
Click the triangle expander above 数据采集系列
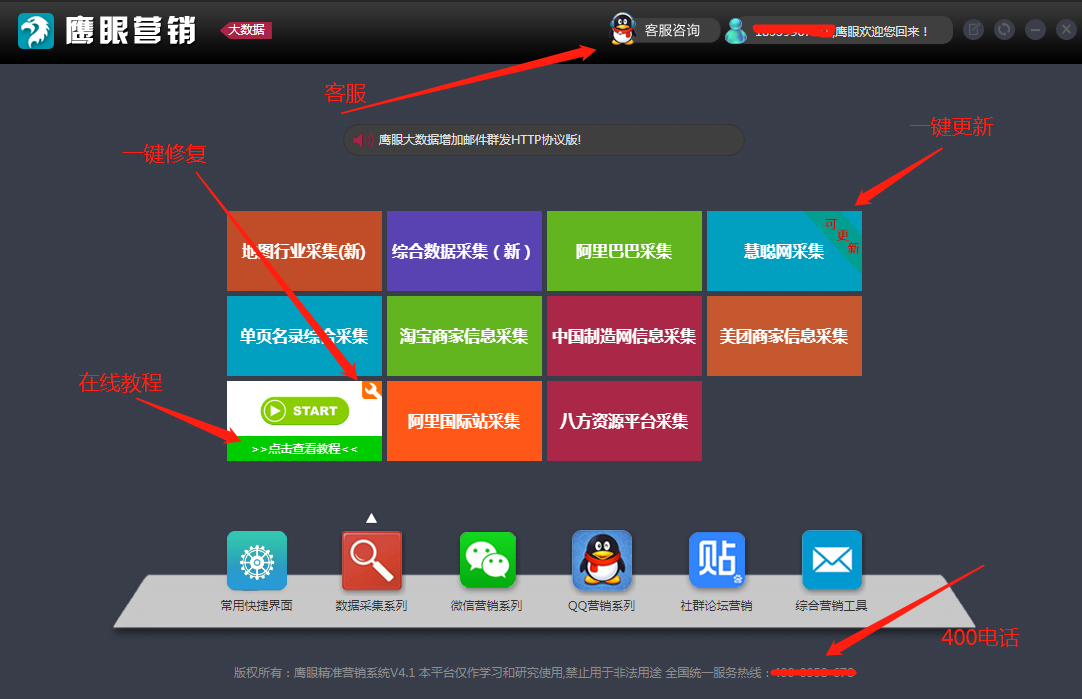click(371, 516)
